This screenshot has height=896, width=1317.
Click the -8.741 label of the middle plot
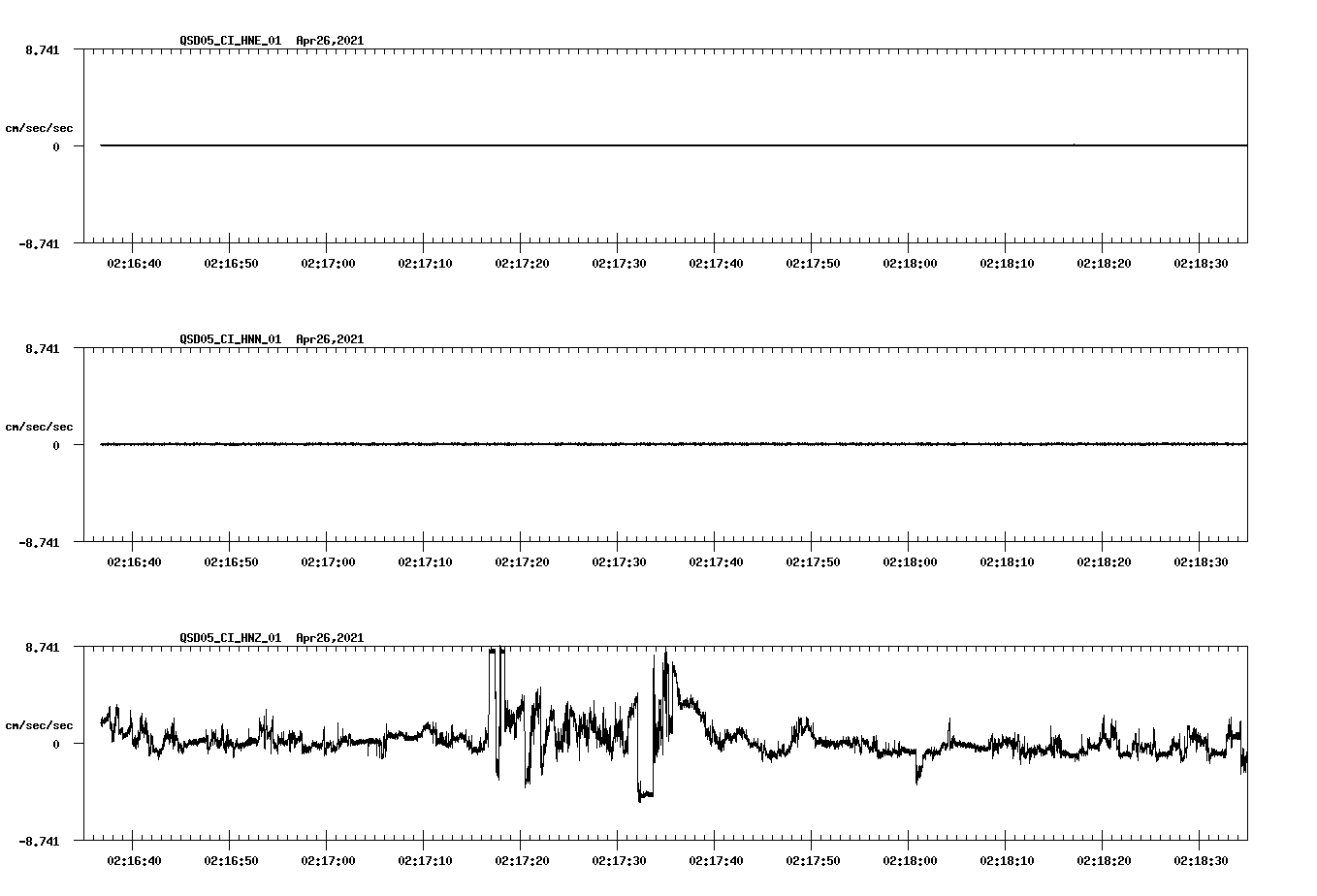37,543
